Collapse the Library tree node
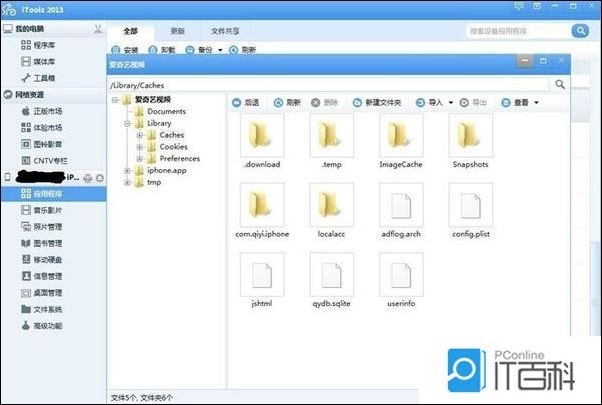 [x=127, y=124]
